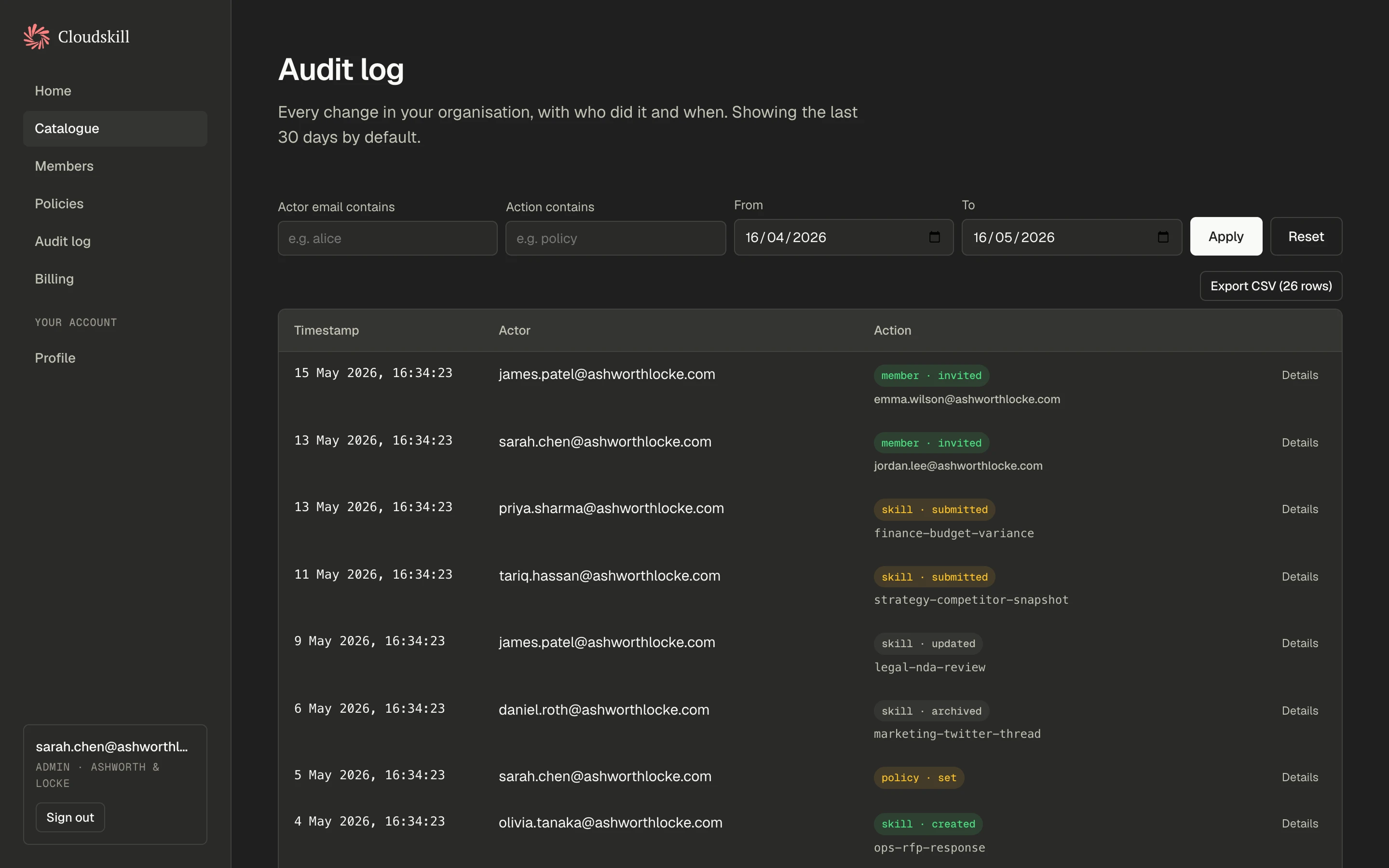The height and width of the screenshot is (868, 1389).
Task: Export CSV of 26 rows
Action: pos(1271,286)
